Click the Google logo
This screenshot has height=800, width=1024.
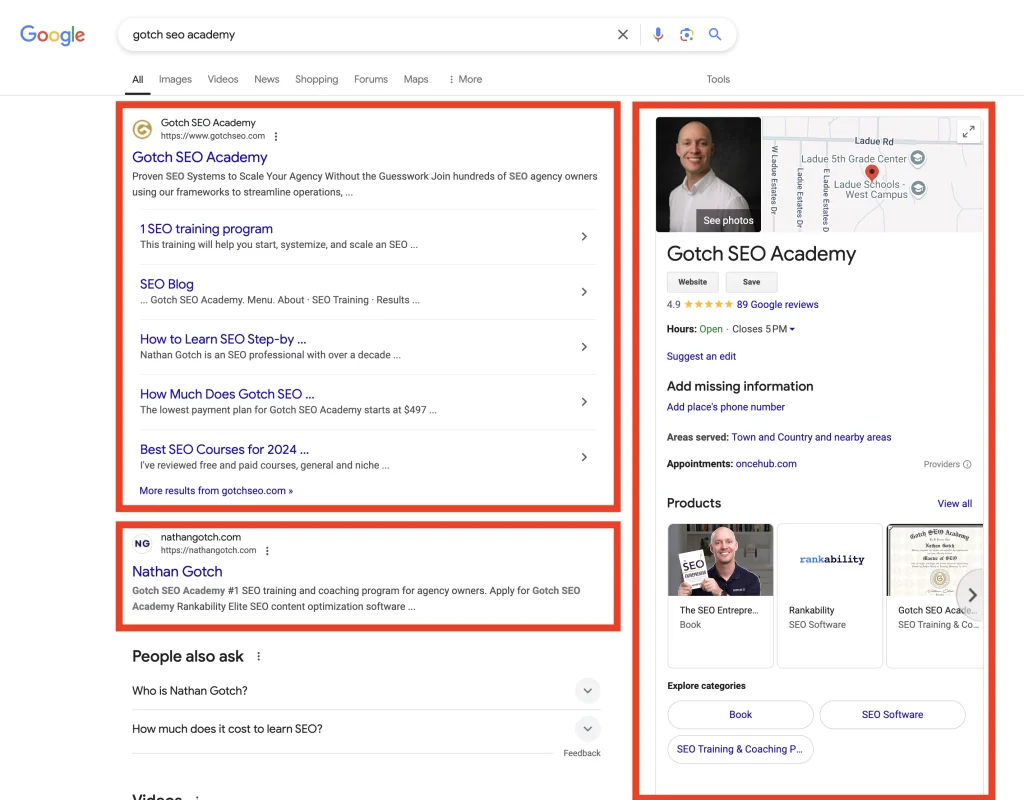[x=52, y=35]
